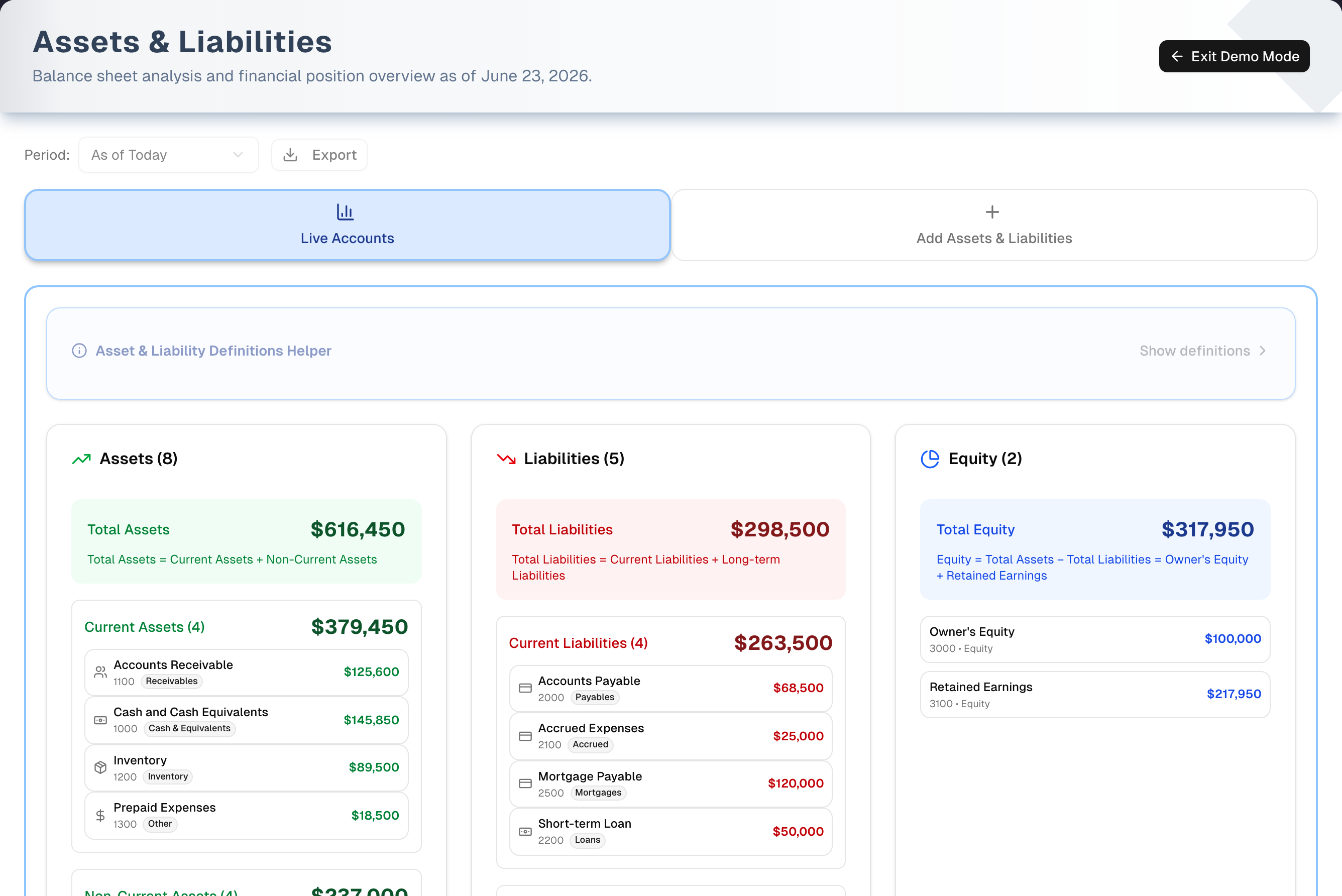Click the bar chart icon above Live Accounts
The height and width of the screenshot is (896, 1342).
(345, 212)
